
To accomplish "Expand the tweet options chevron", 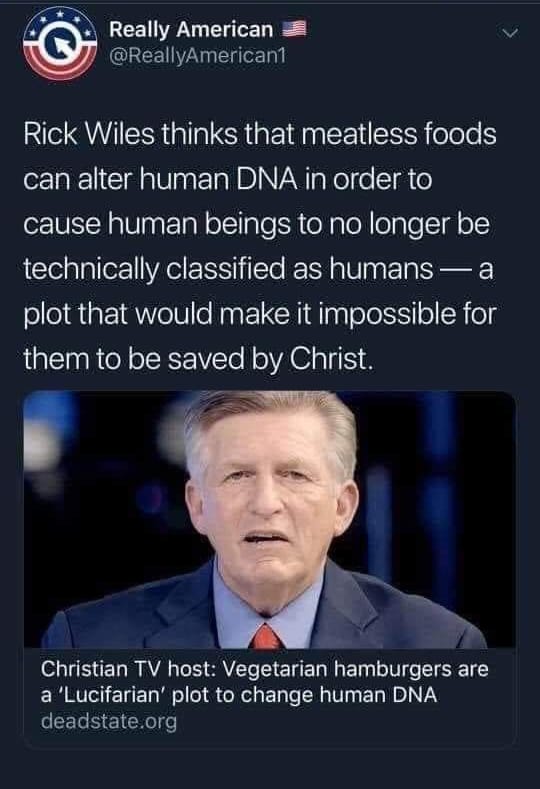I will point(510,34).
